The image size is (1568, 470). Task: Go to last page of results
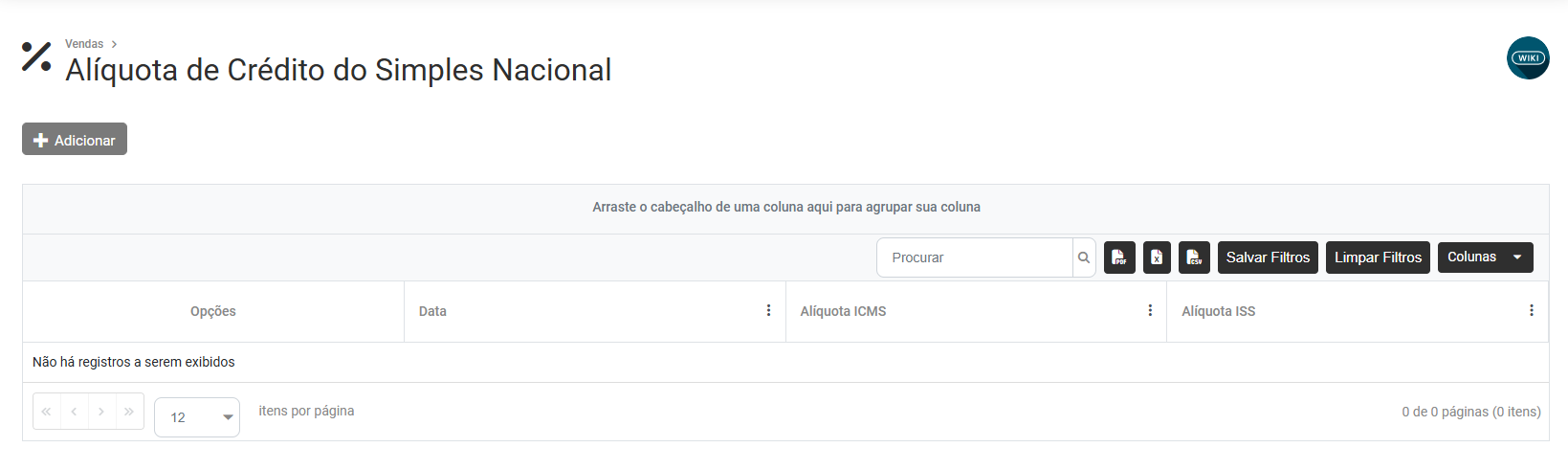tap(129, 412)
